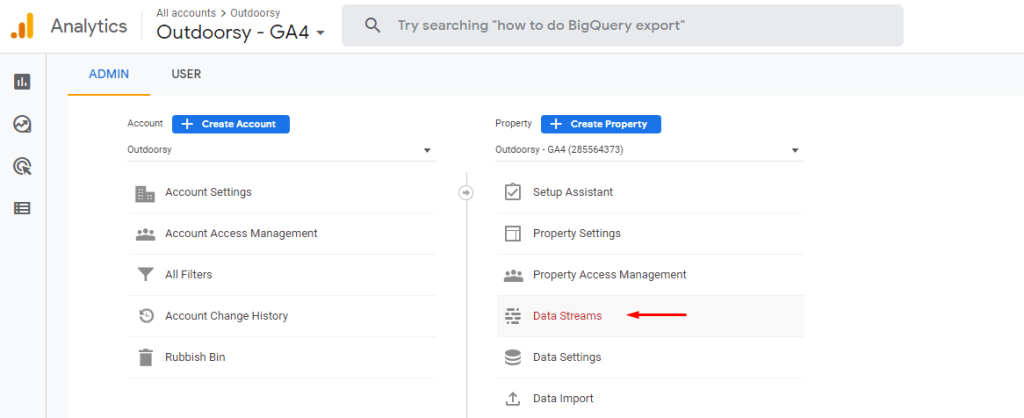Image resolution: width=1024 pixels, height=418 pixels.
Task: Click the Setup Assistant checklist icon
Action: pyautogui.click(x=513, y=192)
